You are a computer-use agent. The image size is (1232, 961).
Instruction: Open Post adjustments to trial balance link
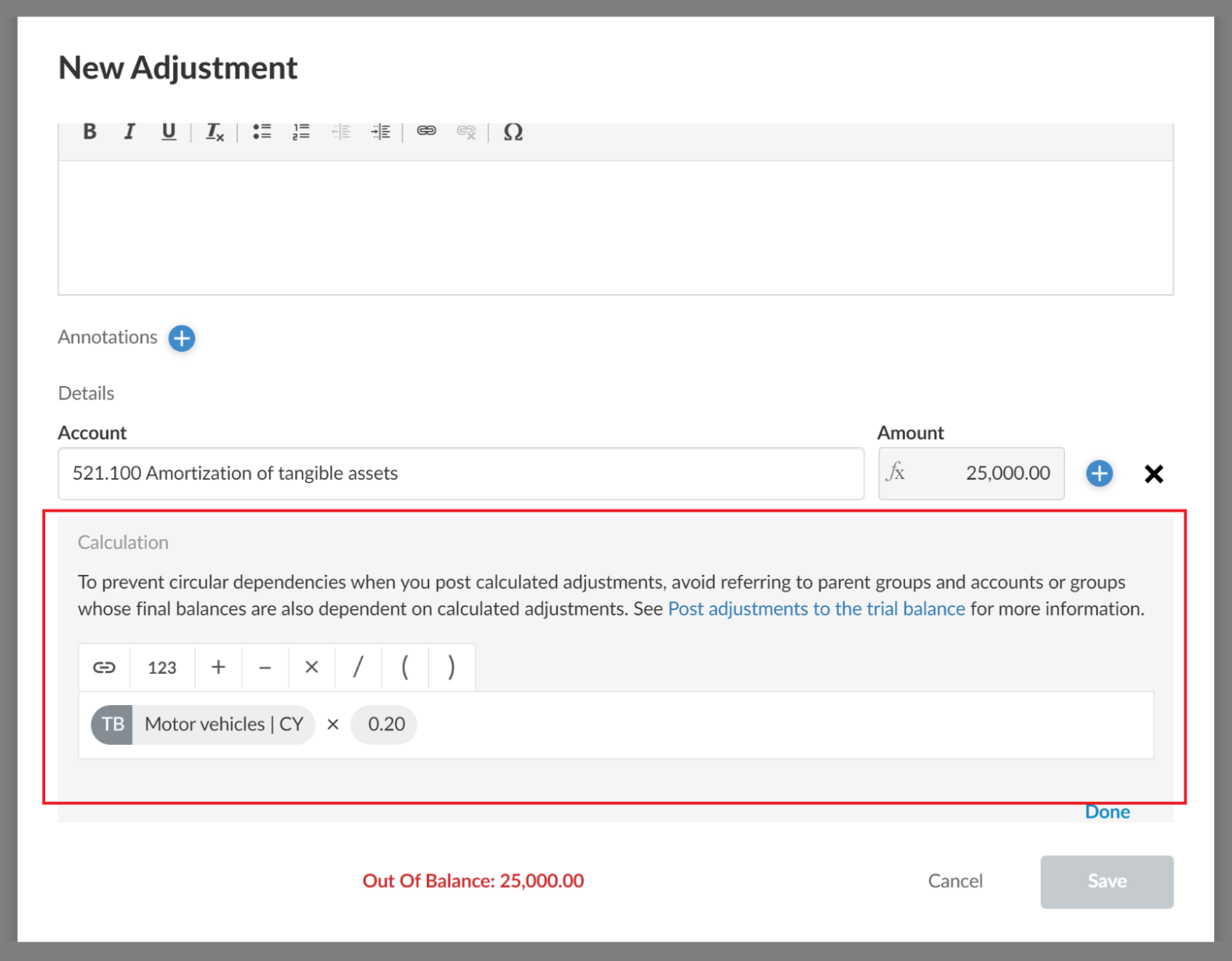816,609
